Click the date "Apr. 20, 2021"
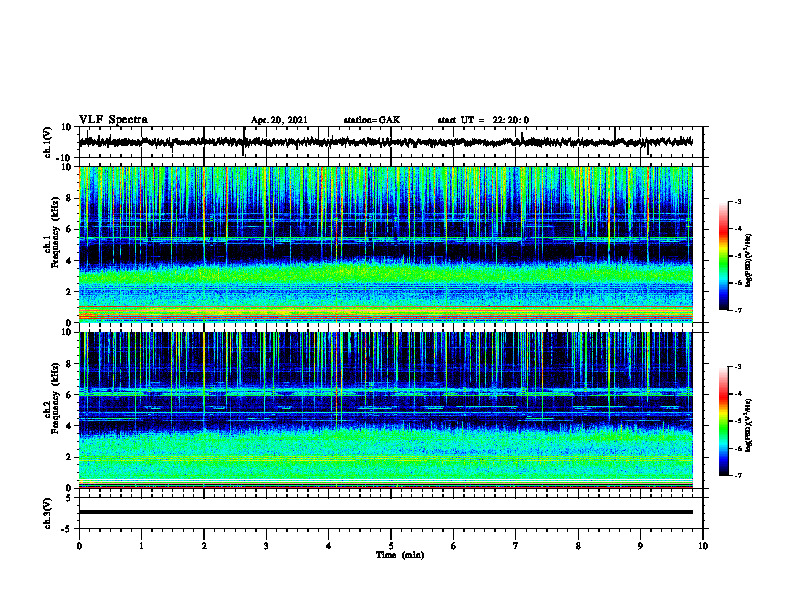The width and height of the screenshot is (792, 612). 279,120
